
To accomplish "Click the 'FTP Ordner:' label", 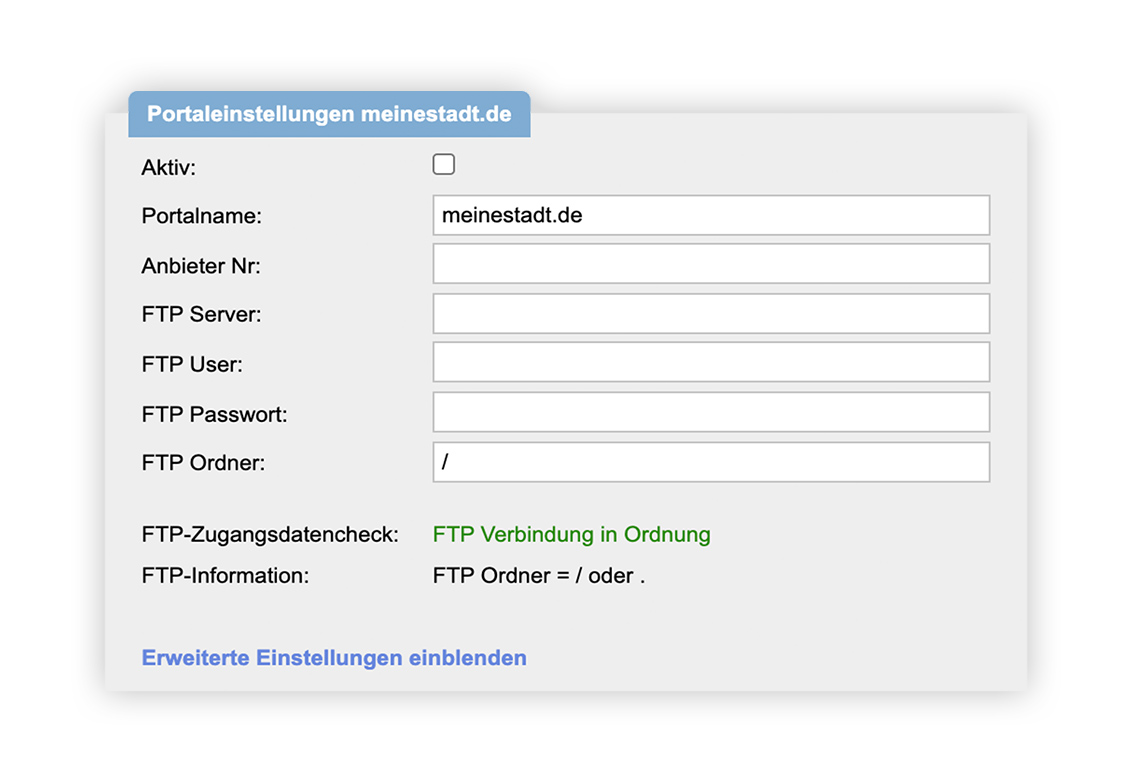I will [203, 463].
